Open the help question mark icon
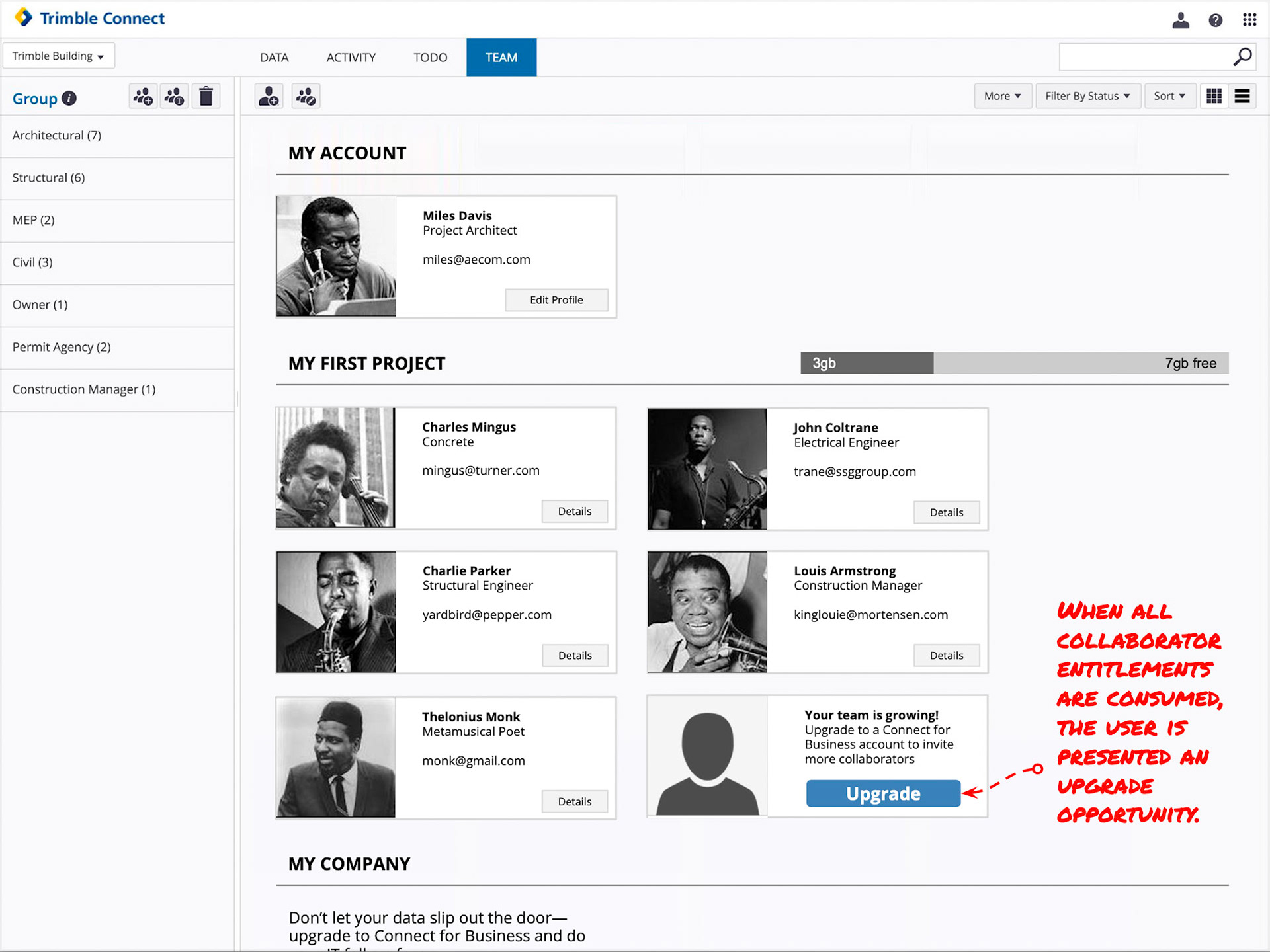This screenshot has width=1270, height=952. [1215, 20]
